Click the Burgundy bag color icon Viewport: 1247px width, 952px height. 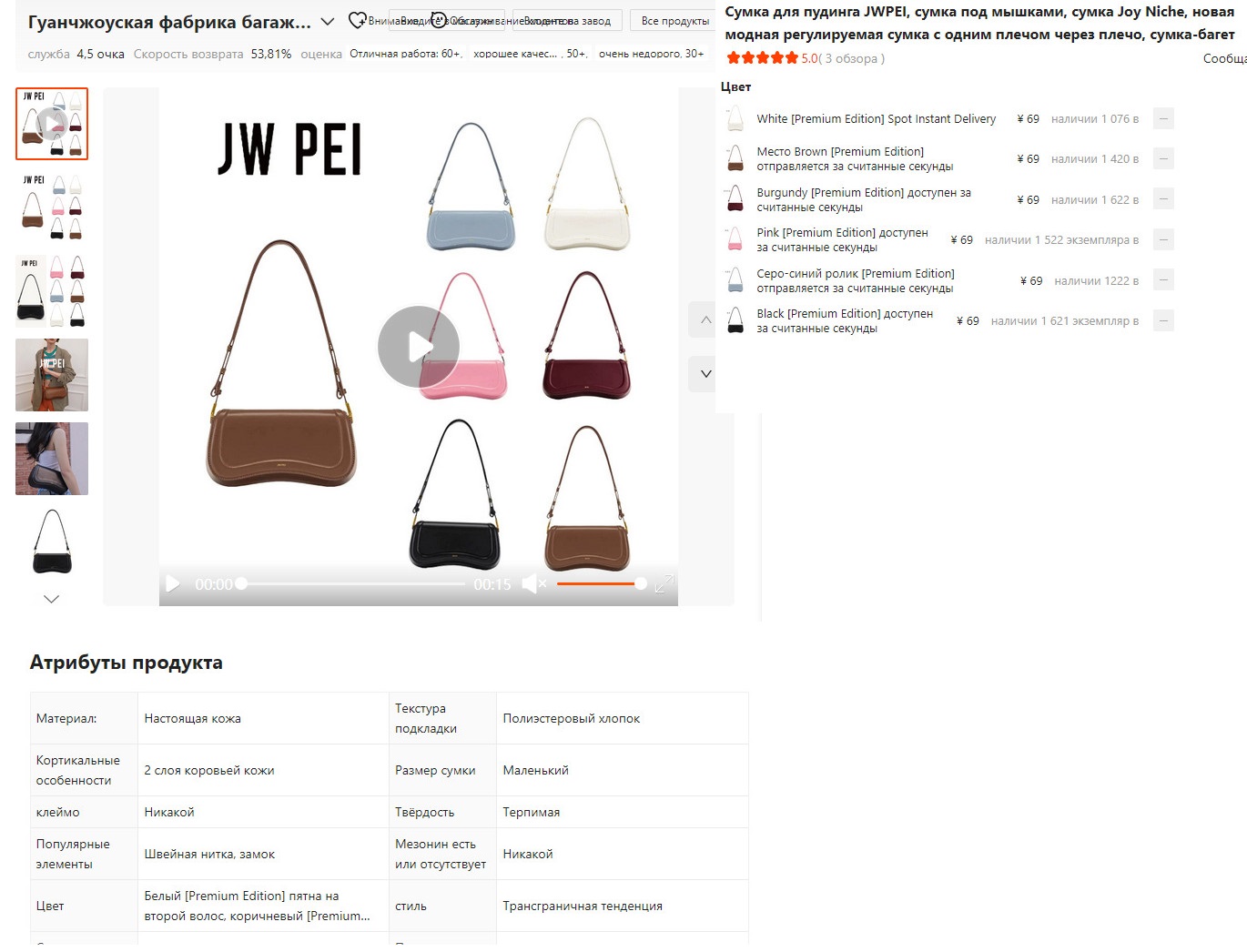coord(735,199)
